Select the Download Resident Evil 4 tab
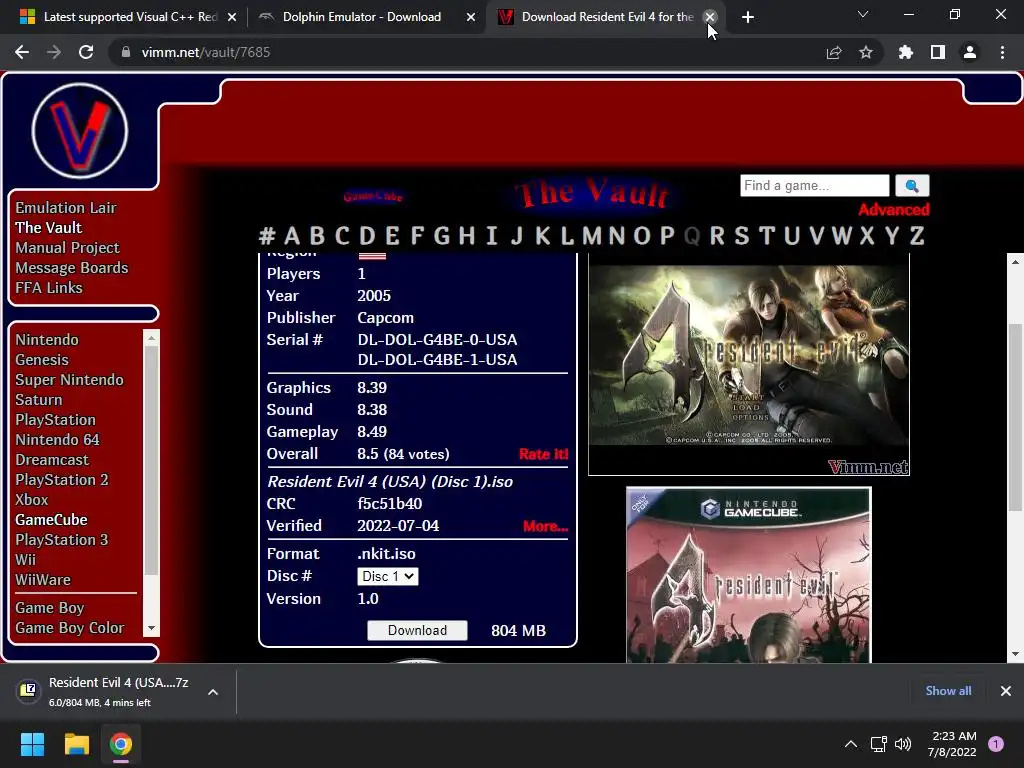The height and width of the screenshot is (768, 1024). point(607,17)
